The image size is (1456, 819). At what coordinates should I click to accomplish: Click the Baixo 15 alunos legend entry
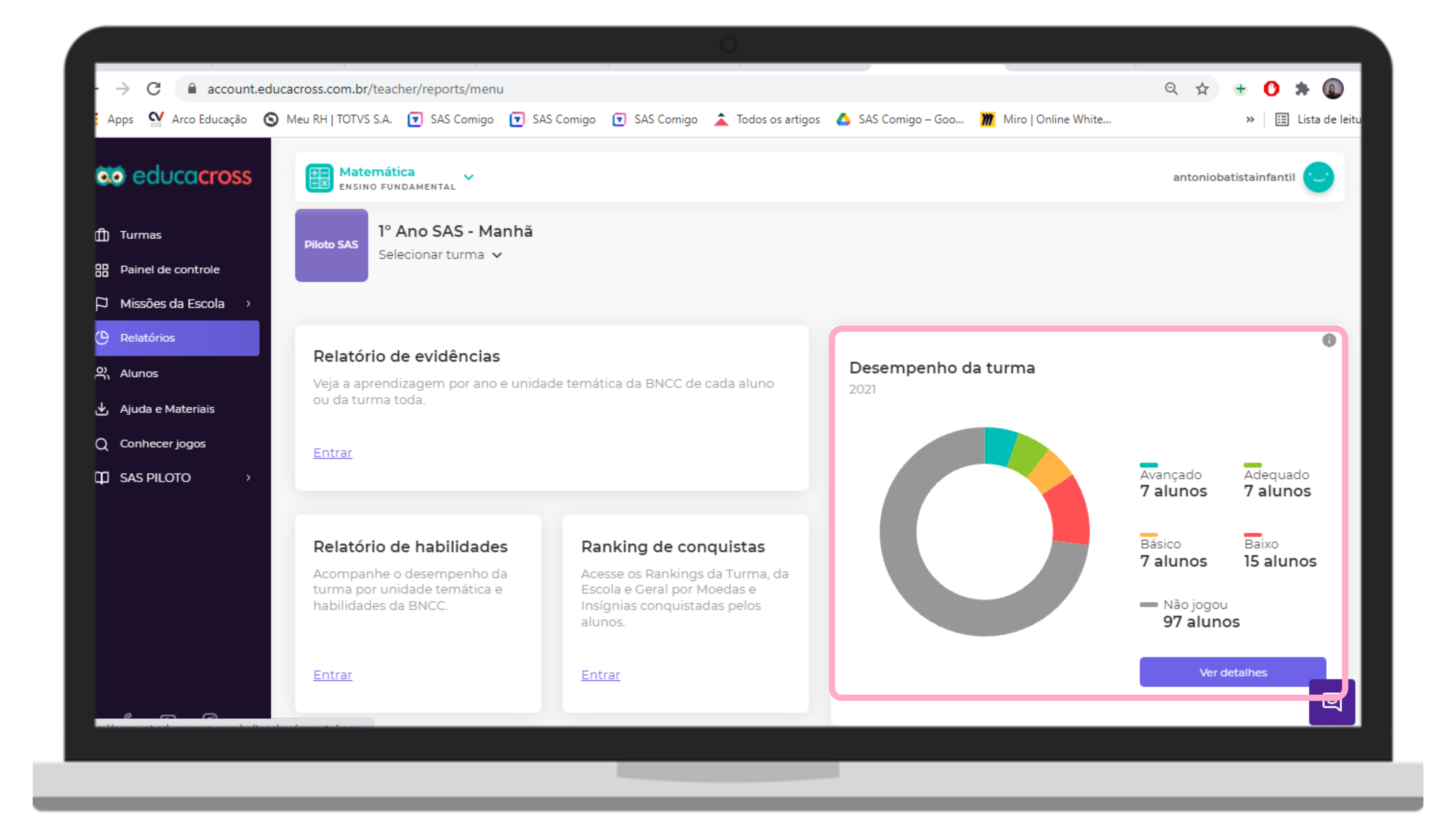1280,551
